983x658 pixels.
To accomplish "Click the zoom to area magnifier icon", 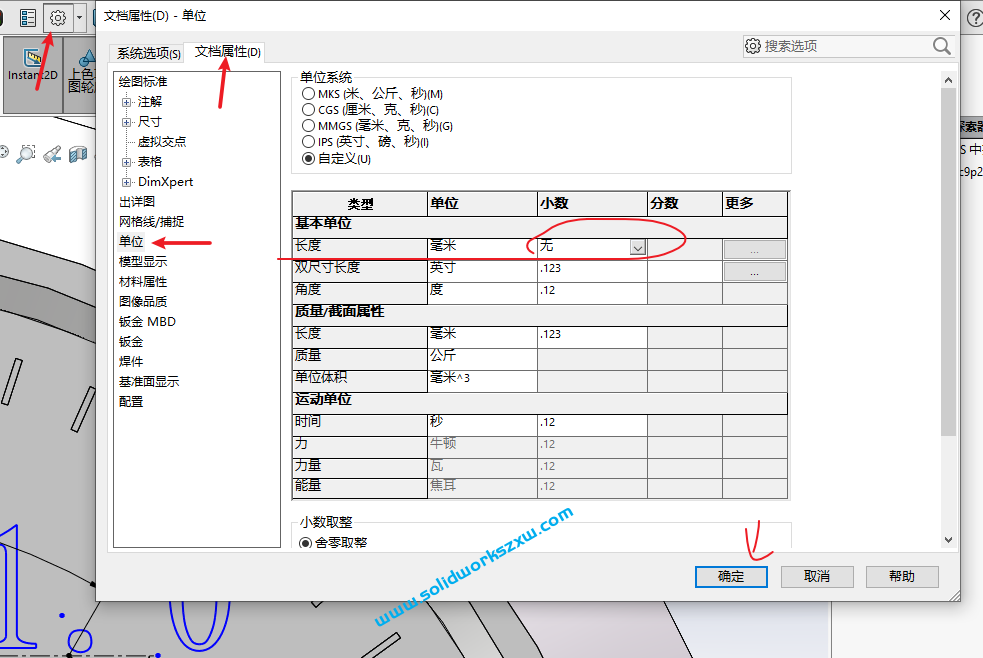I will (27, 154).
